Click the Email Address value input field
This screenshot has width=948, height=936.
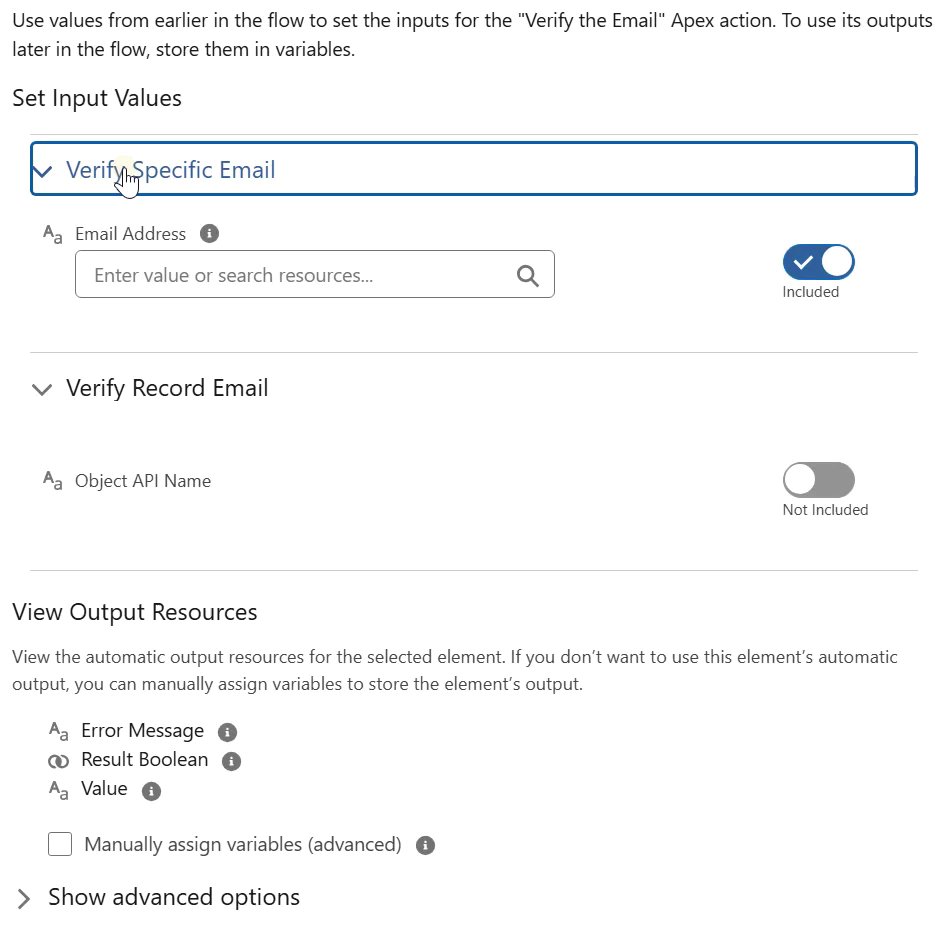point(314,274)
